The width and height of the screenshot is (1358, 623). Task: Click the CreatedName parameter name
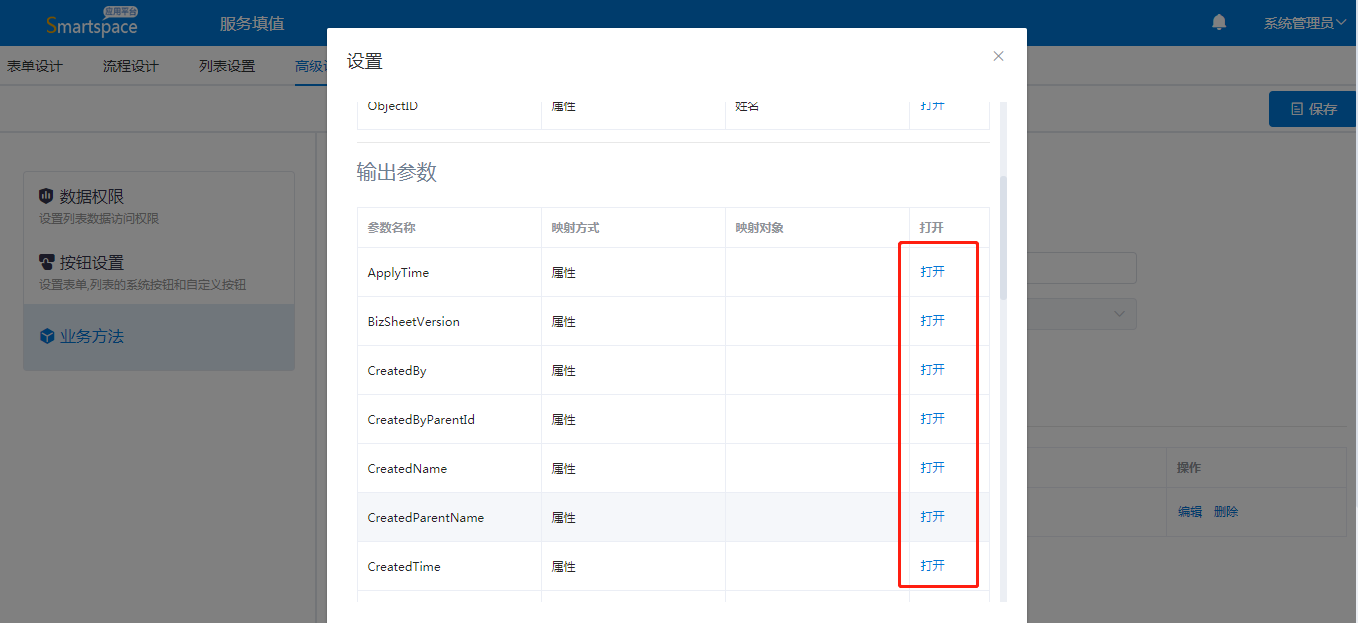(407, 469)
